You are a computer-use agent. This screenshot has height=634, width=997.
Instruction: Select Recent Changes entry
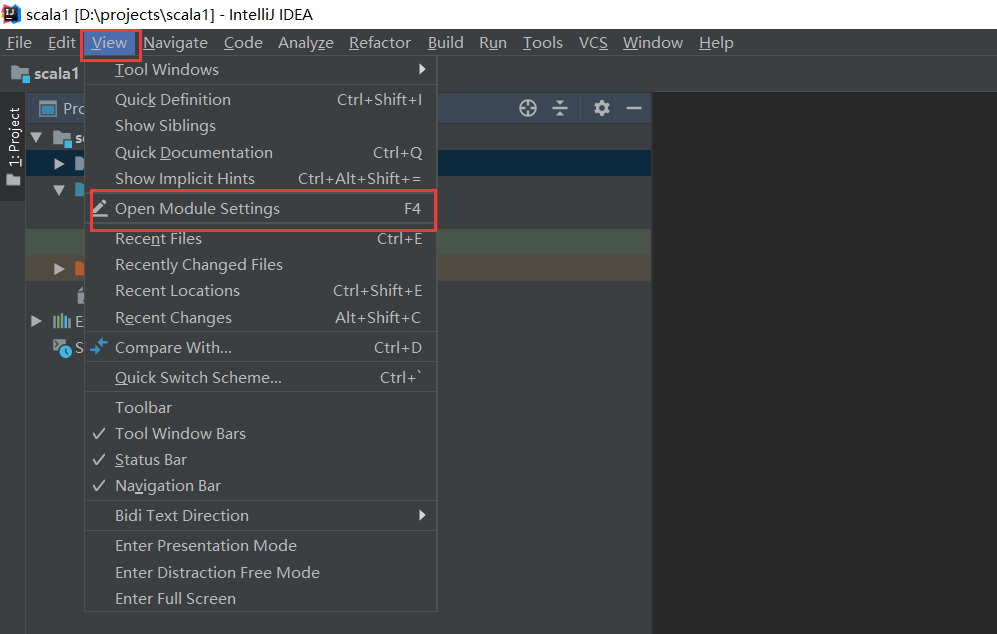click(261, 317)
